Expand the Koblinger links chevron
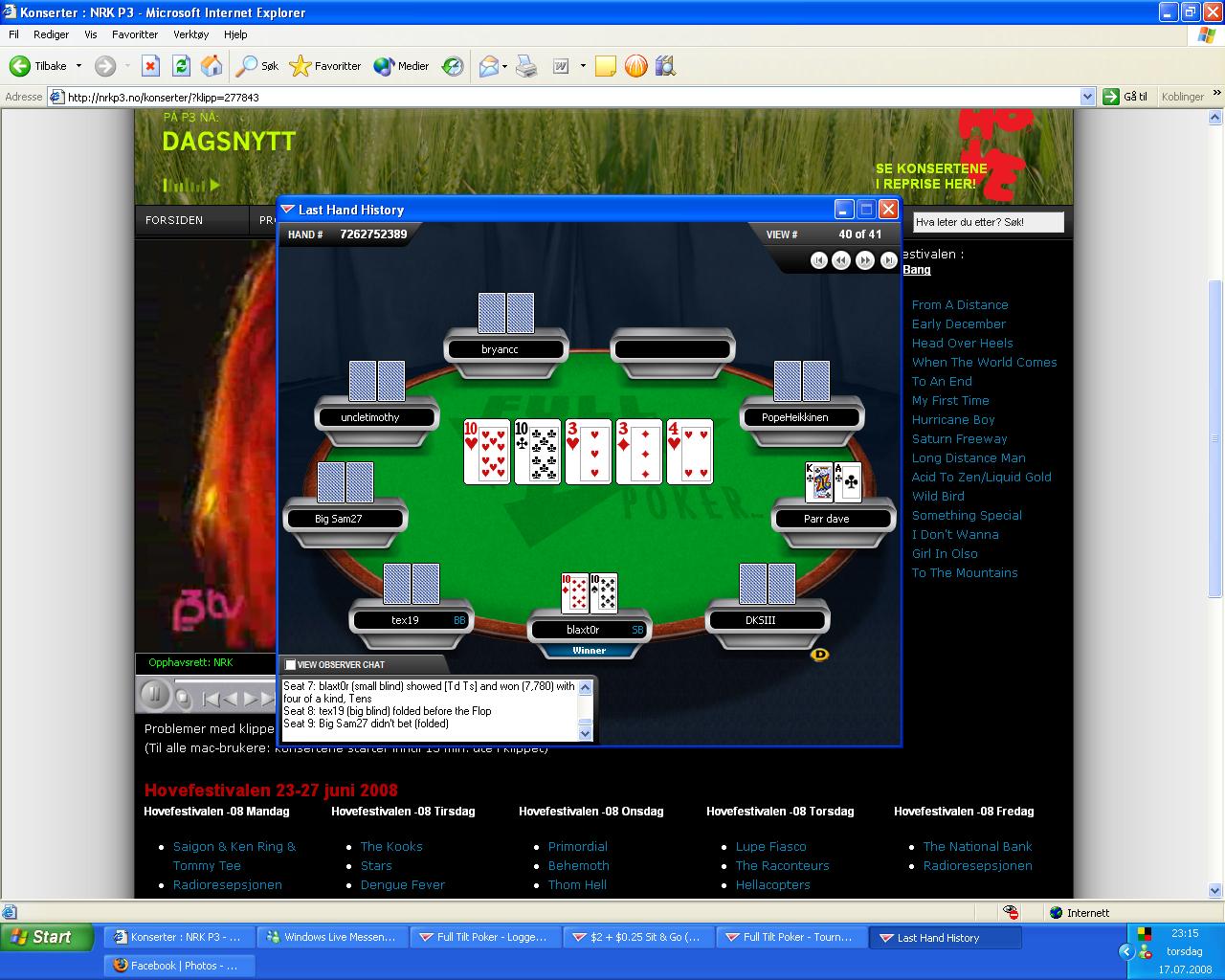The image size is (1225, 980). tap(1216, 96)
